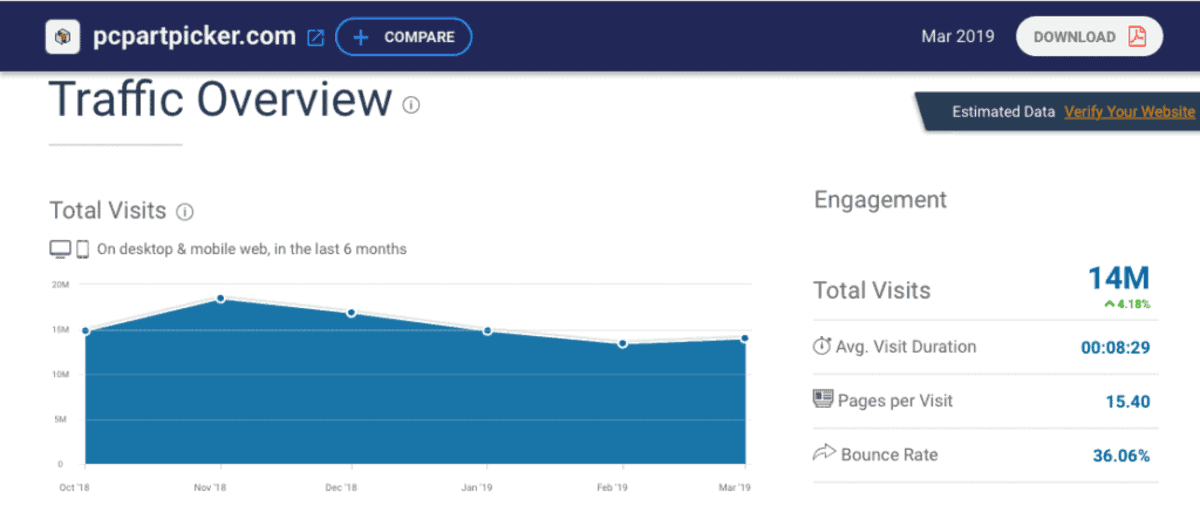Click the pcpartpicker.com domain title
The image size is (1200, 506).
pos(194,37)
